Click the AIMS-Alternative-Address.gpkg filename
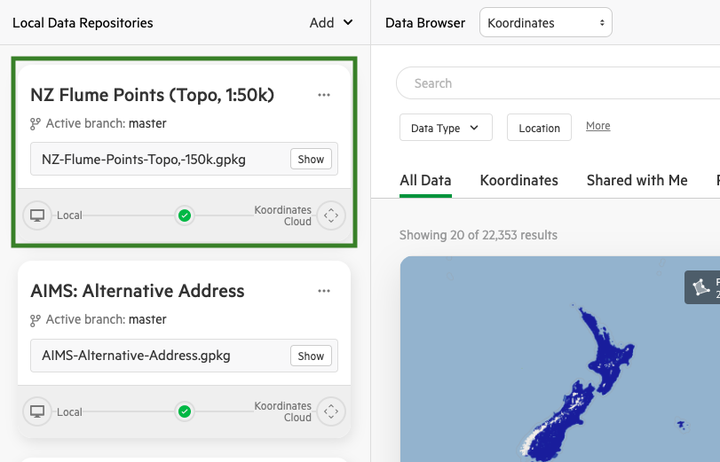 click(x=136, y=356)
